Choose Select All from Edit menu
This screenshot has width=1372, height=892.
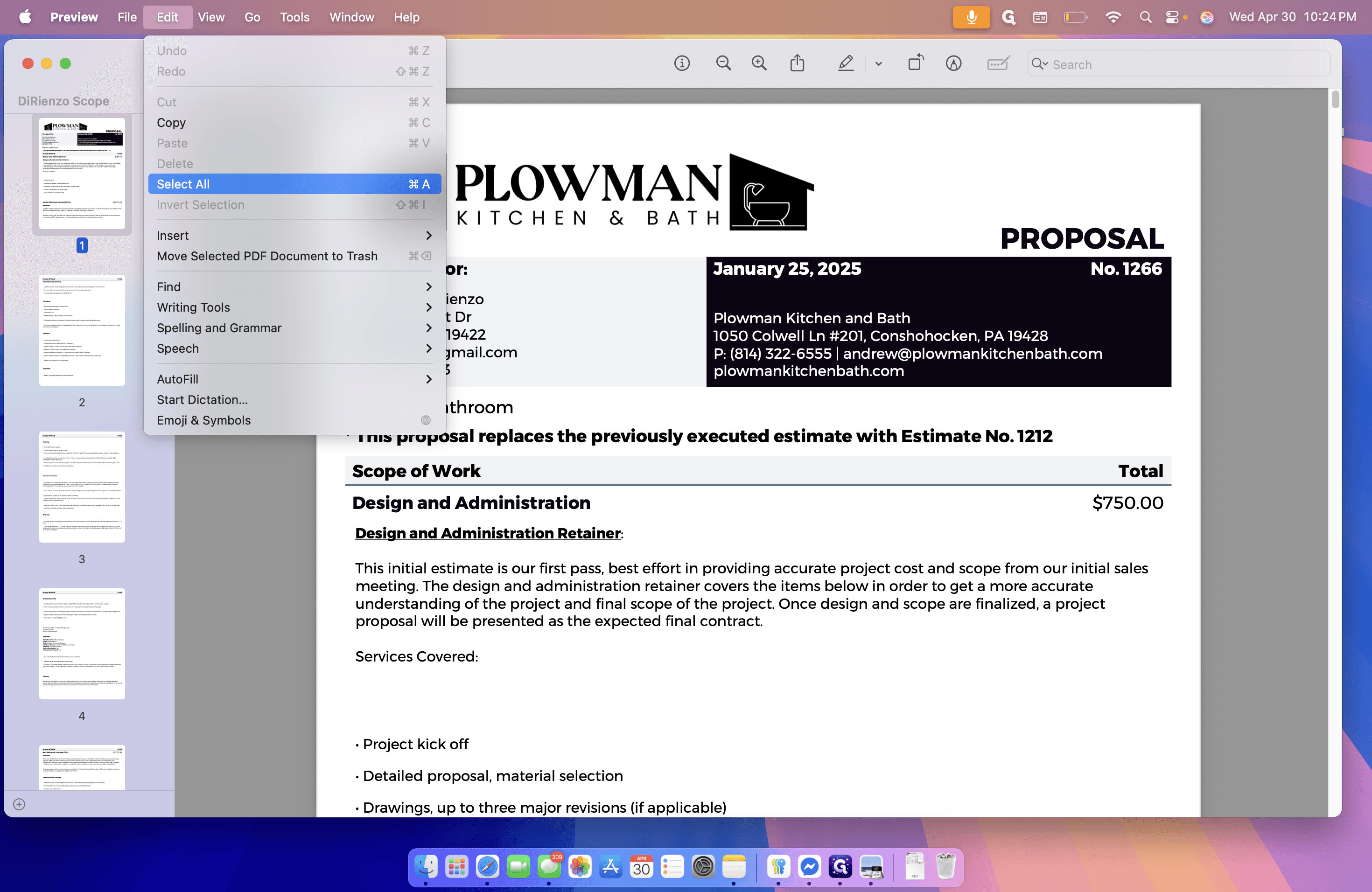294,184
